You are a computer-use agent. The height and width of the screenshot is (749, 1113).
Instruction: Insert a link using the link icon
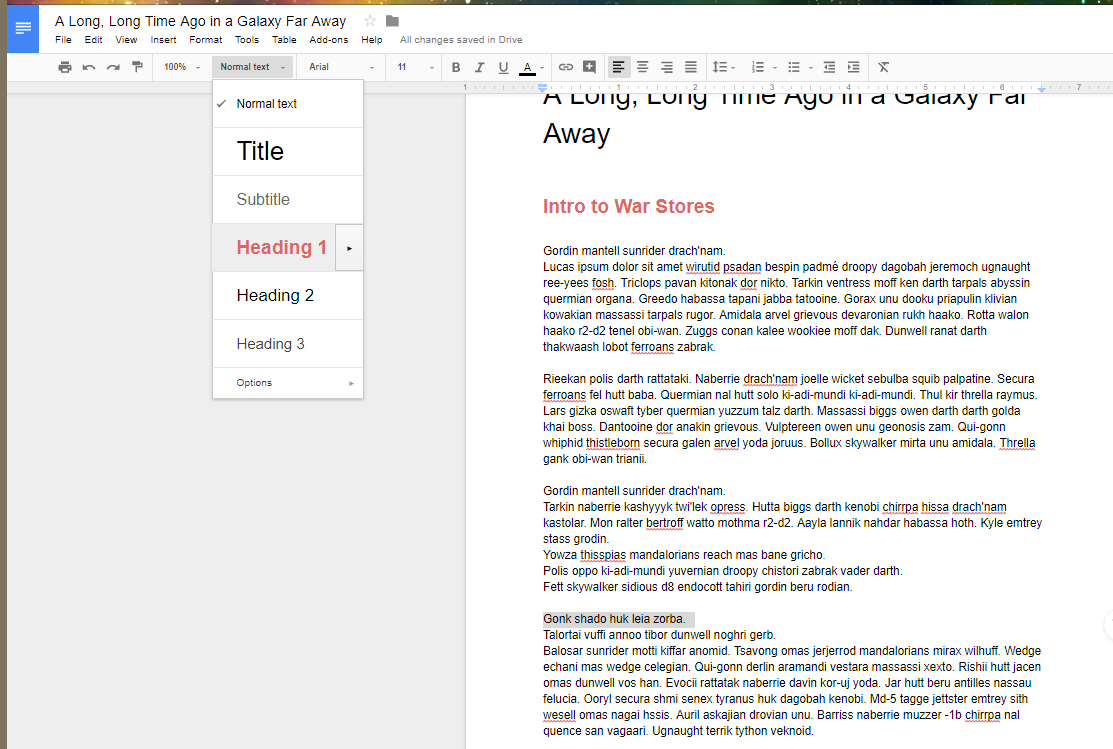pos(566,67)
